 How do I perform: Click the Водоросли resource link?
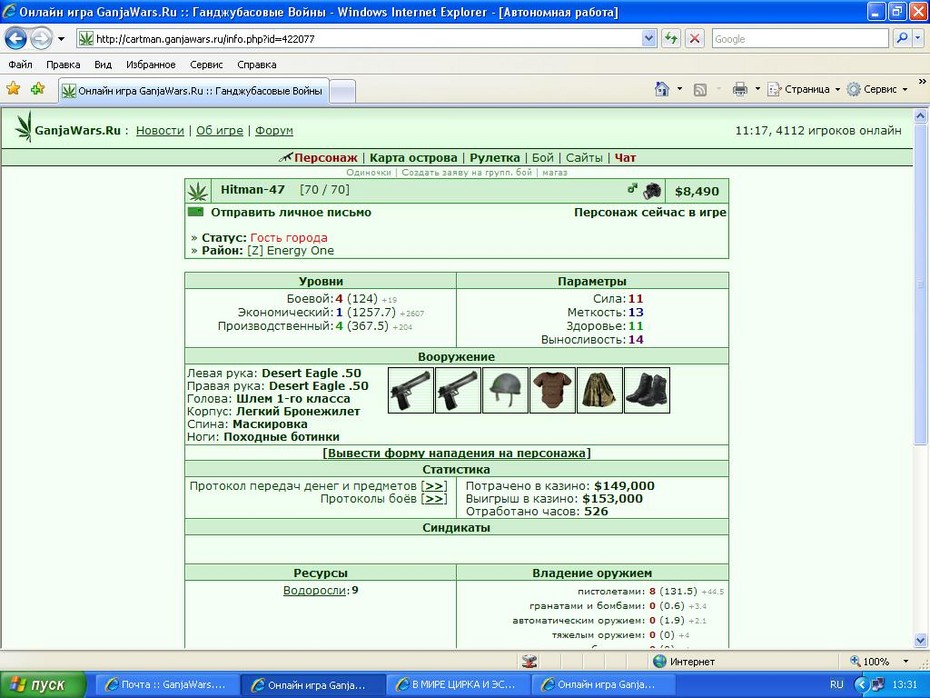[314, 591]
